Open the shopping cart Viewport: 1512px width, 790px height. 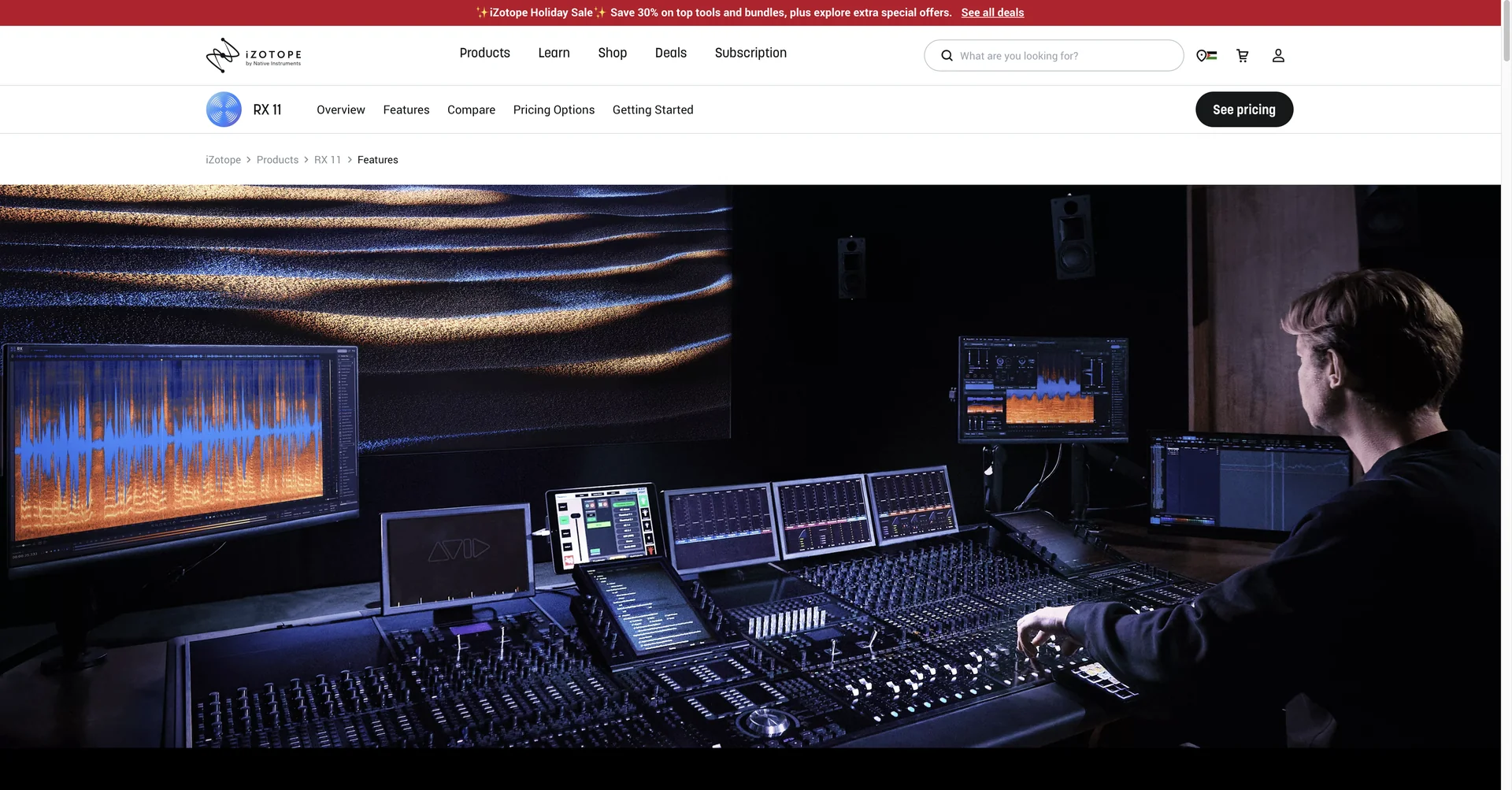(1243, 56)
